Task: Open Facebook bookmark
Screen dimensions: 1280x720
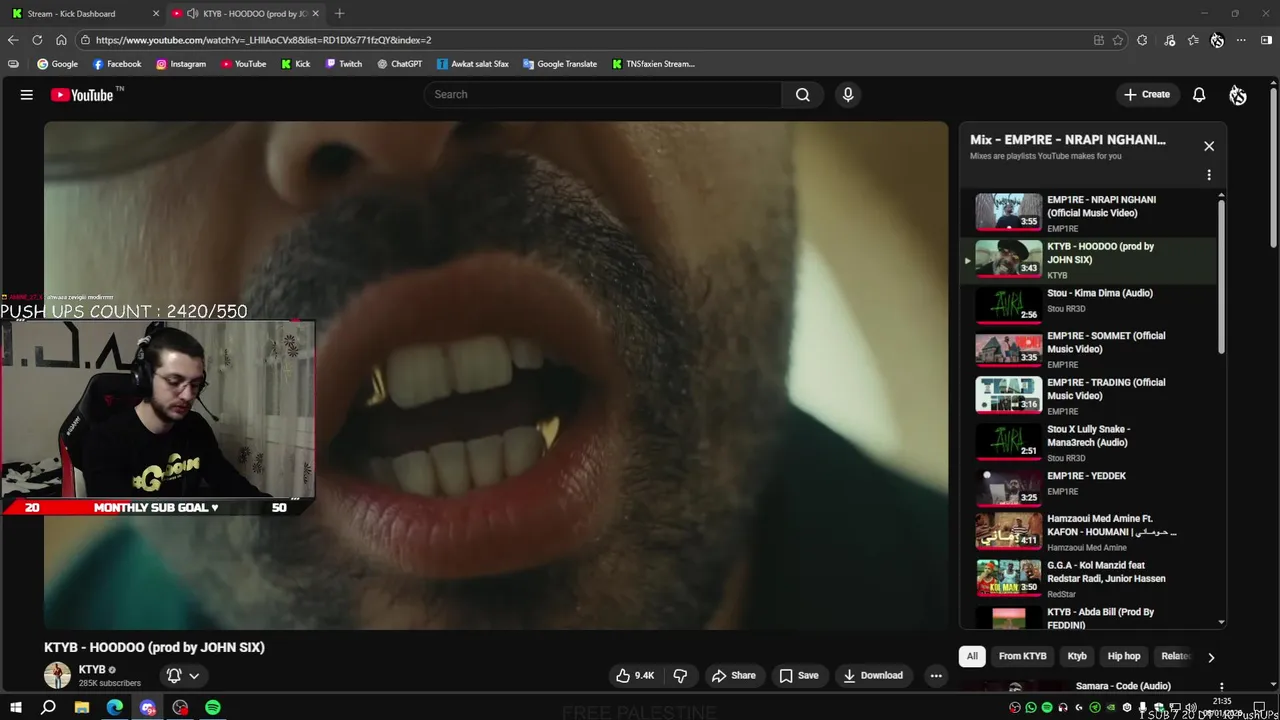Action: point(117,64)
